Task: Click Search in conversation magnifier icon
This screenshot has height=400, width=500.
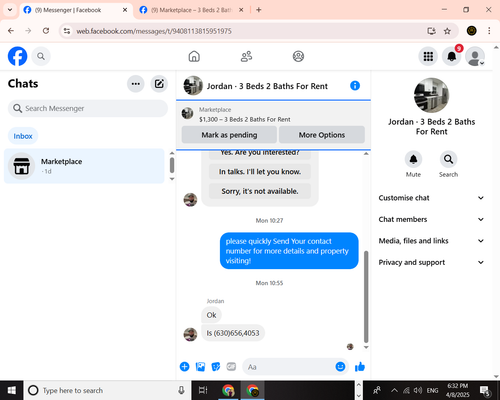Action: click(x=448, y=159)
